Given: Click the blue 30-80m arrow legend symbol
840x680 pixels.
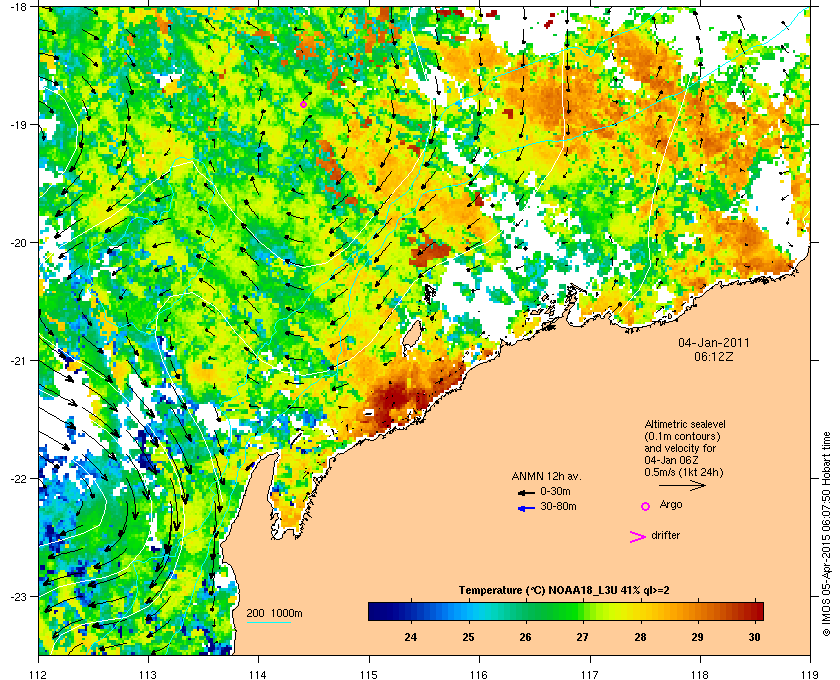Looking at the screenshot, I should pos(526,508).
